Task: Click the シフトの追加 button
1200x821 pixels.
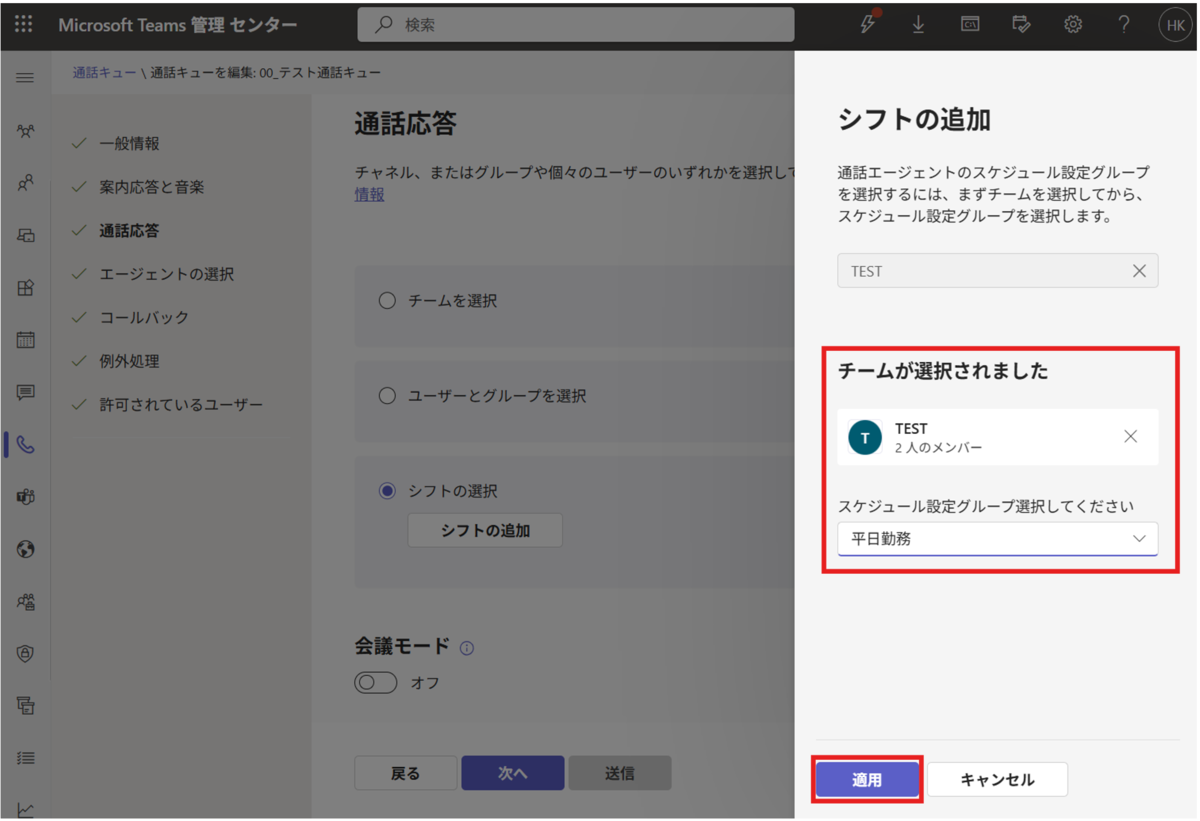Action: [x=485, y=531]
